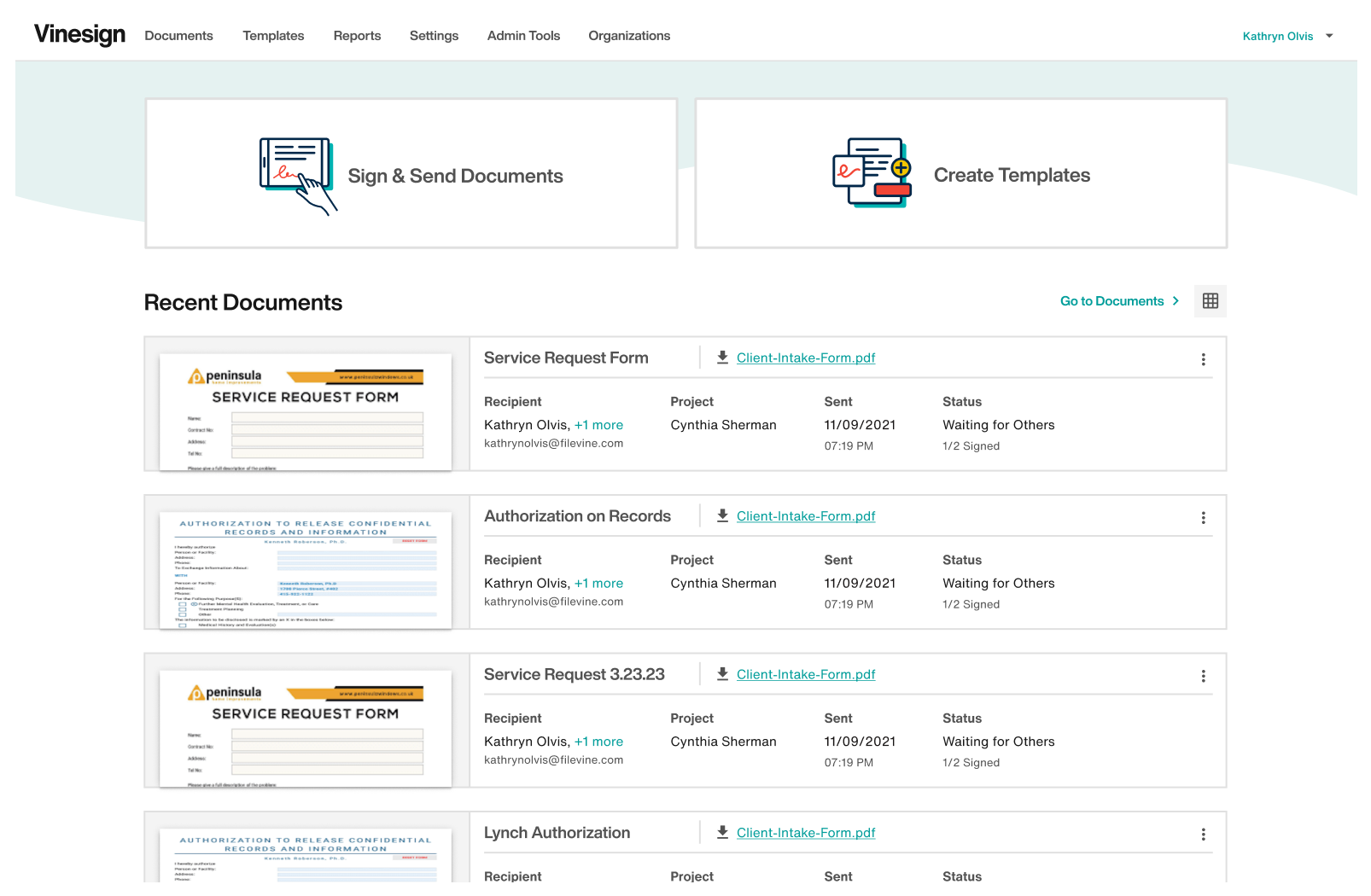This screenshot has width=1371, height=896.
Task: Download the Lynch Authorization PDF
Action: [721, 832]
